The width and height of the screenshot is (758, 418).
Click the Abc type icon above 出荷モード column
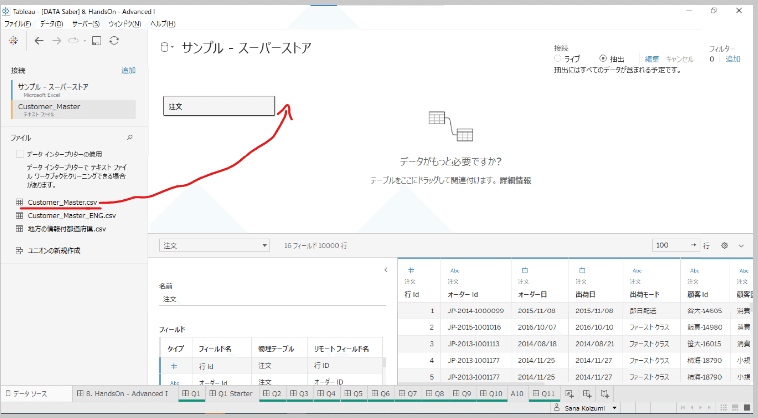coord(637,271)
